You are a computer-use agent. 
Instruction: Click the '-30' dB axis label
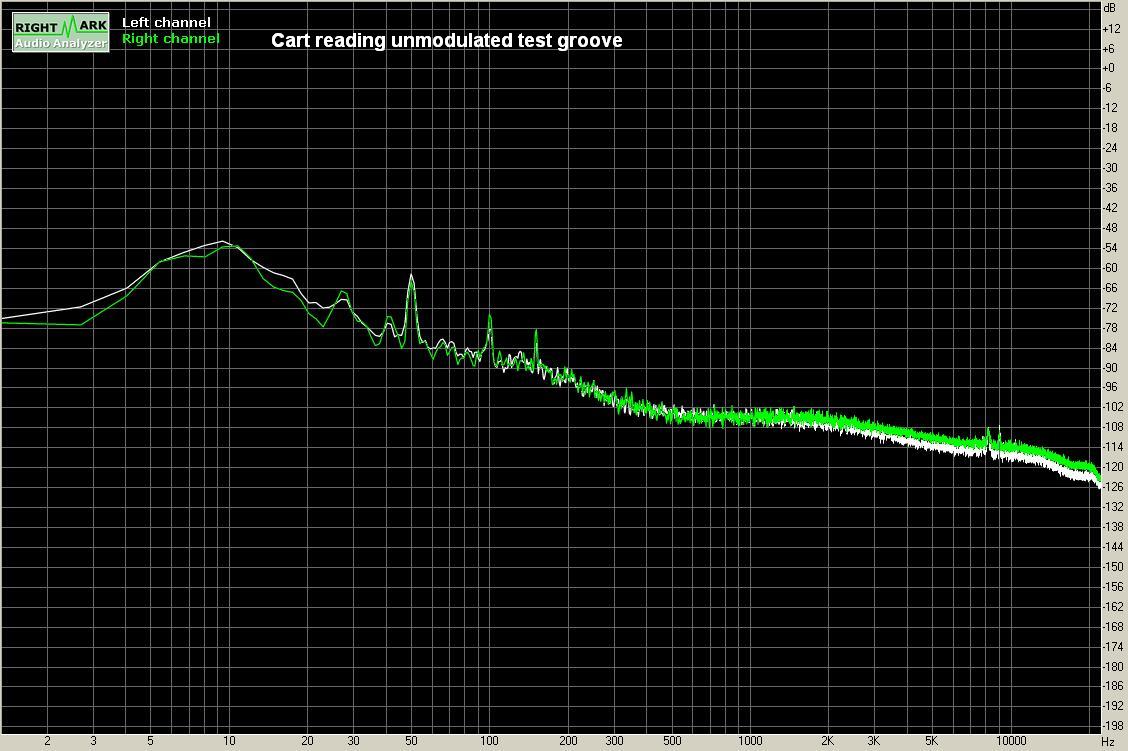click(1111, 168)
